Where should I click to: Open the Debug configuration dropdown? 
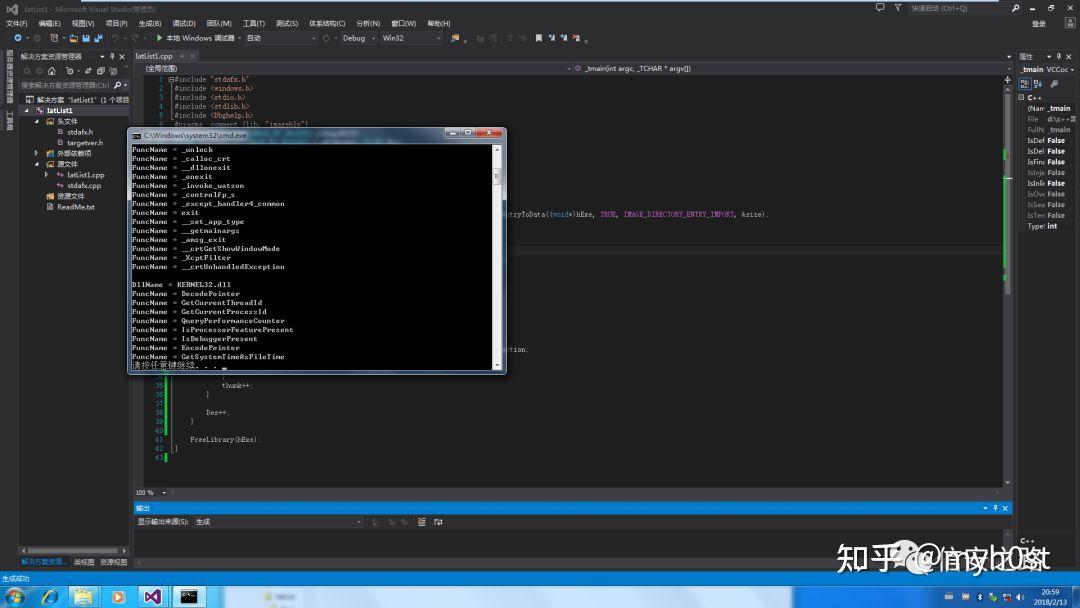pyautogui.click(x=357, y=38)
